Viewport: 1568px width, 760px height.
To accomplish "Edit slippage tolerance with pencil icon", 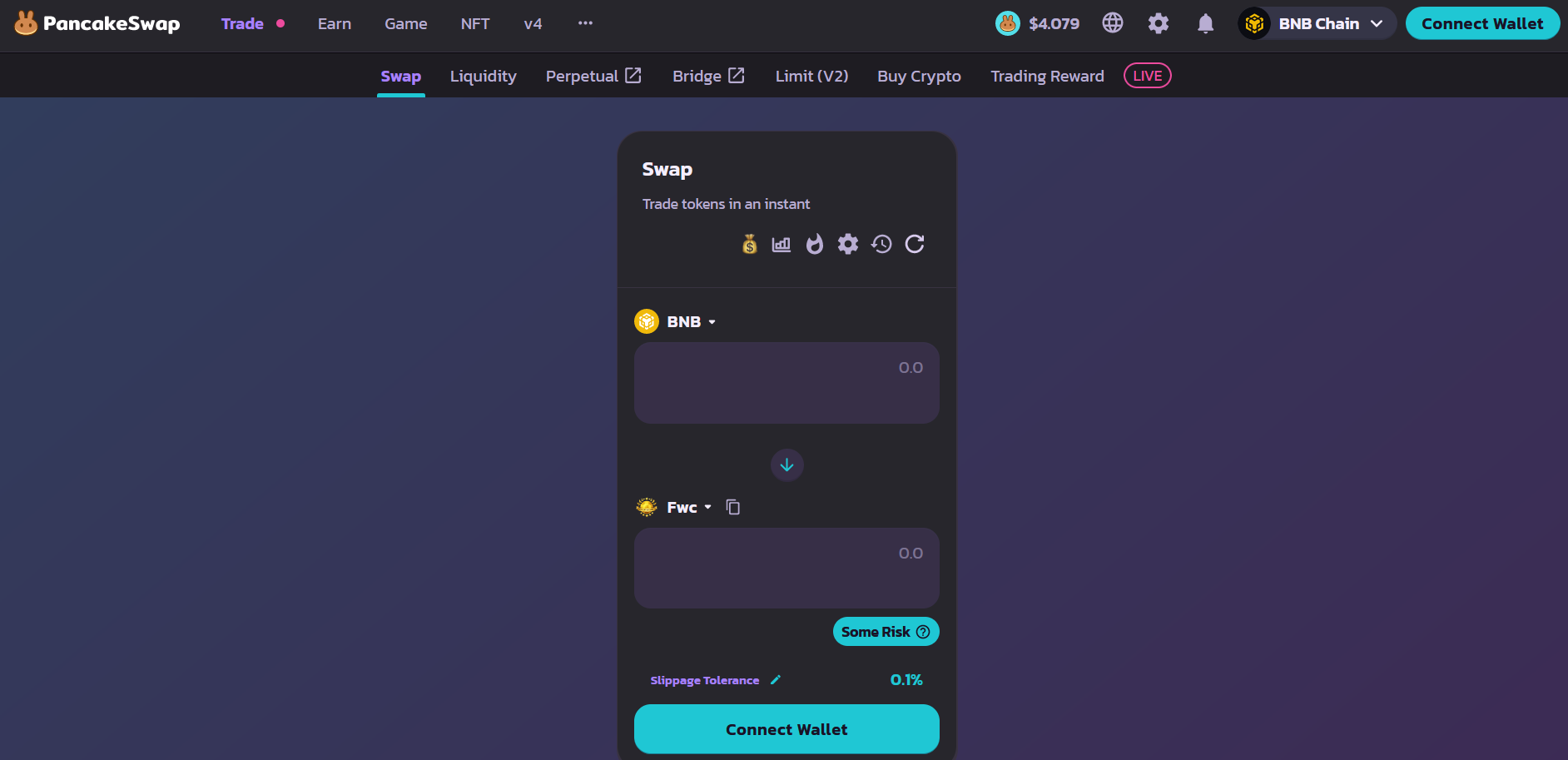I will (x=776, y=680).
